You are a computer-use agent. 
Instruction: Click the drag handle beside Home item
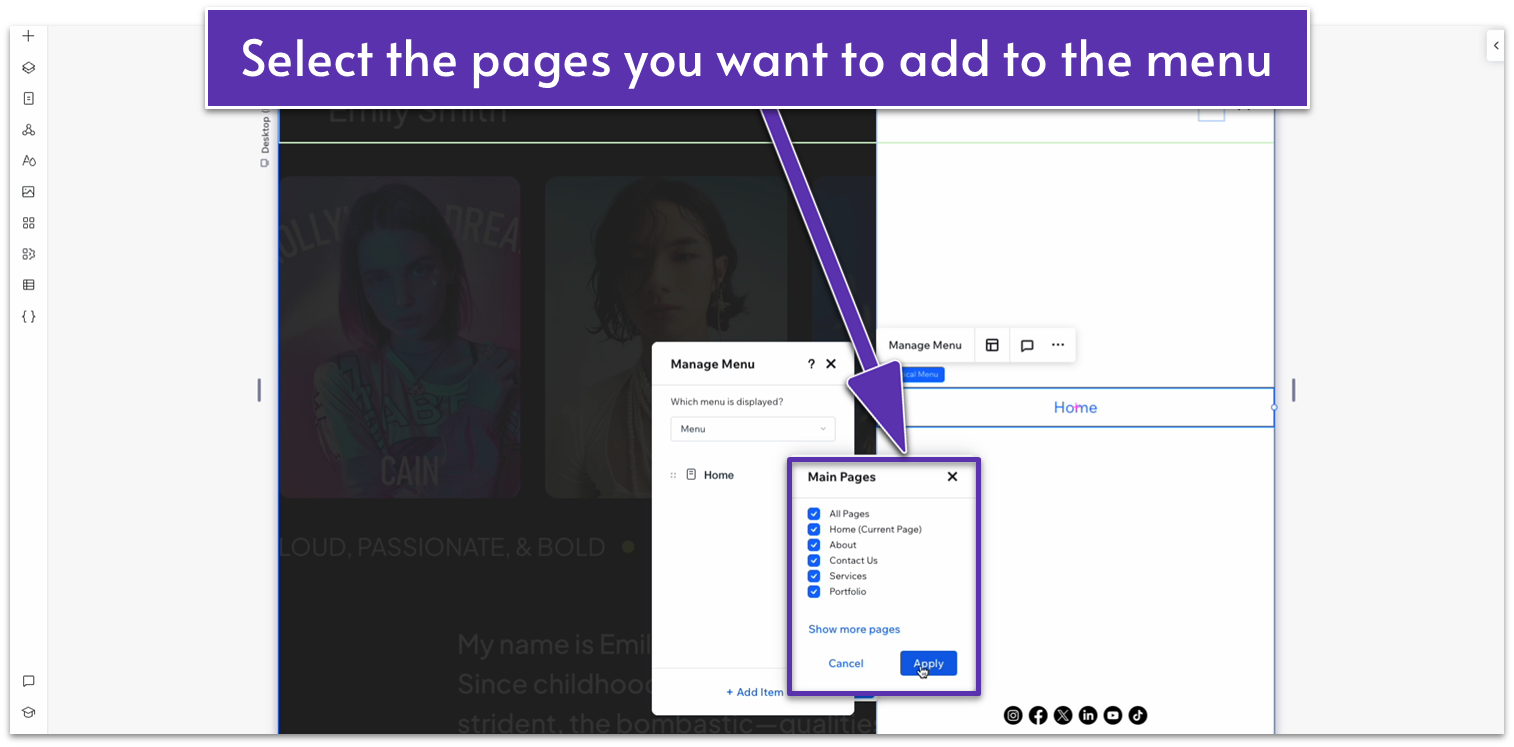674,475
